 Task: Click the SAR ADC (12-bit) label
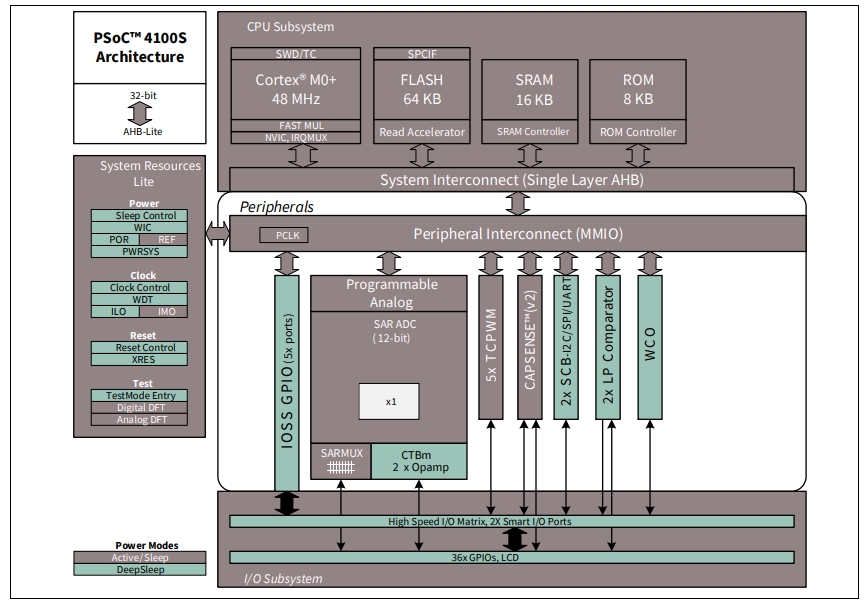click(x=394, y=331)
